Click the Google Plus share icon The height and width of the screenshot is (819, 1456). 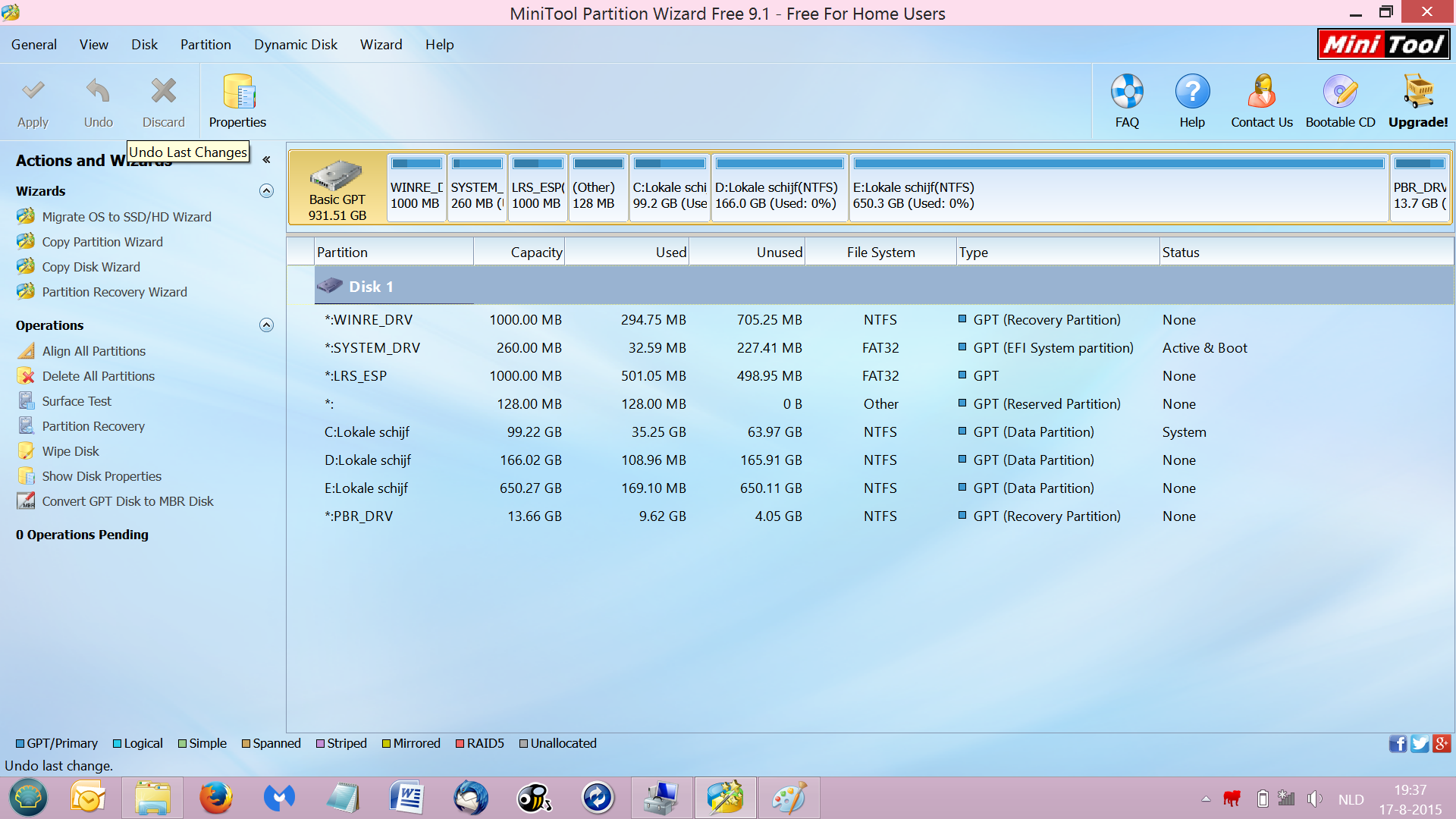[1442, 744]
